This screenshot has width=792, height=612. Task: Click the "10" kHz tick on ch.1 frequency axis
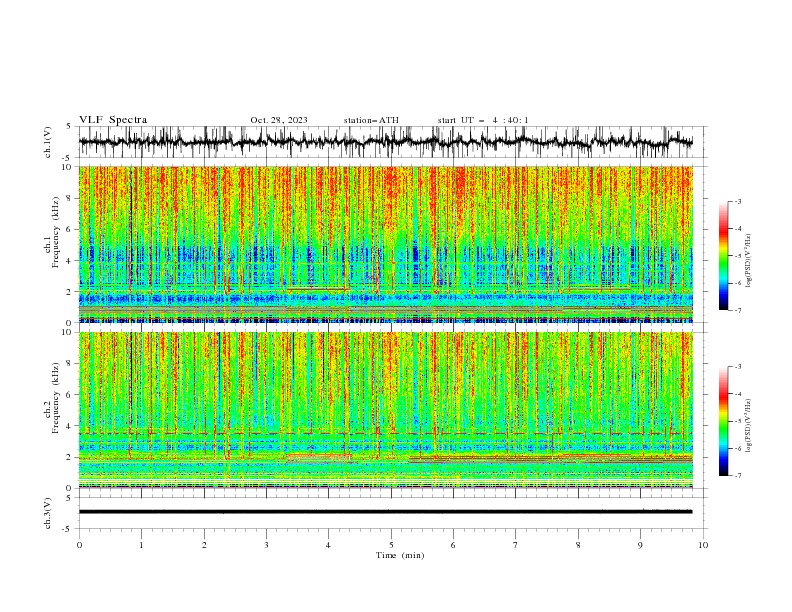coord(68,167)
